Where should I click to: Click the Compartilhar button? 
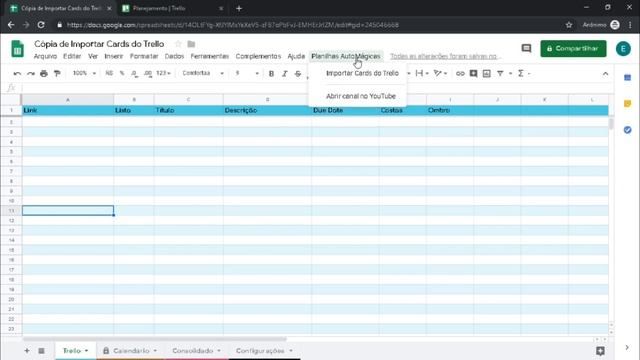pyautogui.click(x=573, y=49)
